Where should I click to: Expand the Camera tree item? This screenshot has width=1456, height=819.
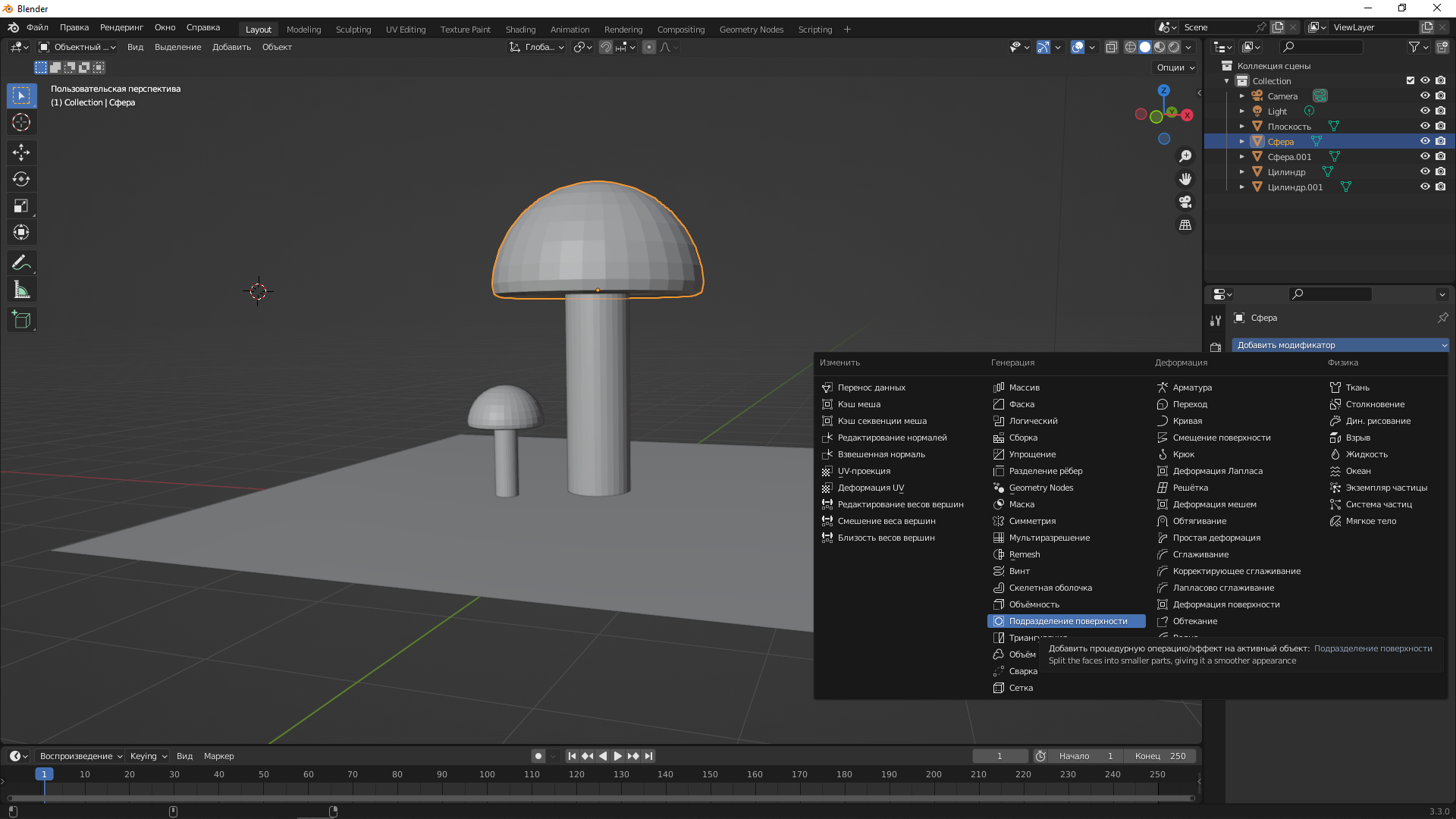click(x=1241, y=96)
